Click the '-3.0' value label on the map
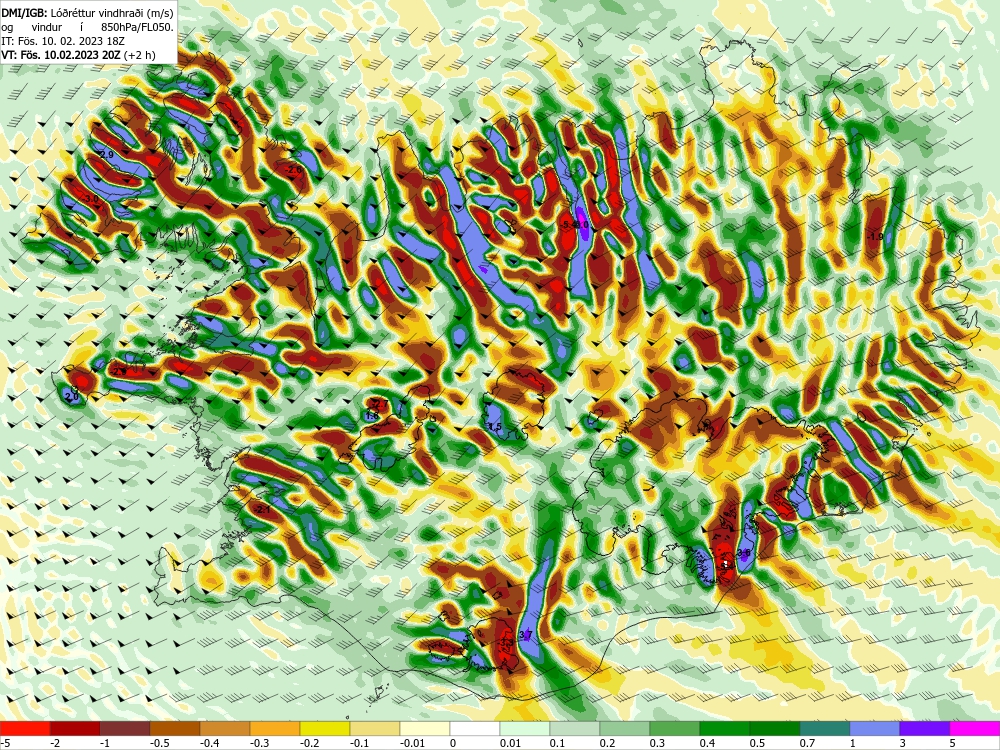This screenshot has width=1000, height=750. click(91, 199)
